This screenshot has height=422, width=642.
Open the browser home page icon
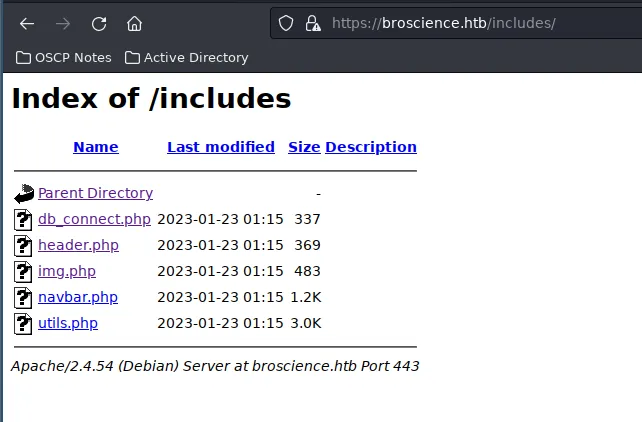click(x=134, y=24)
